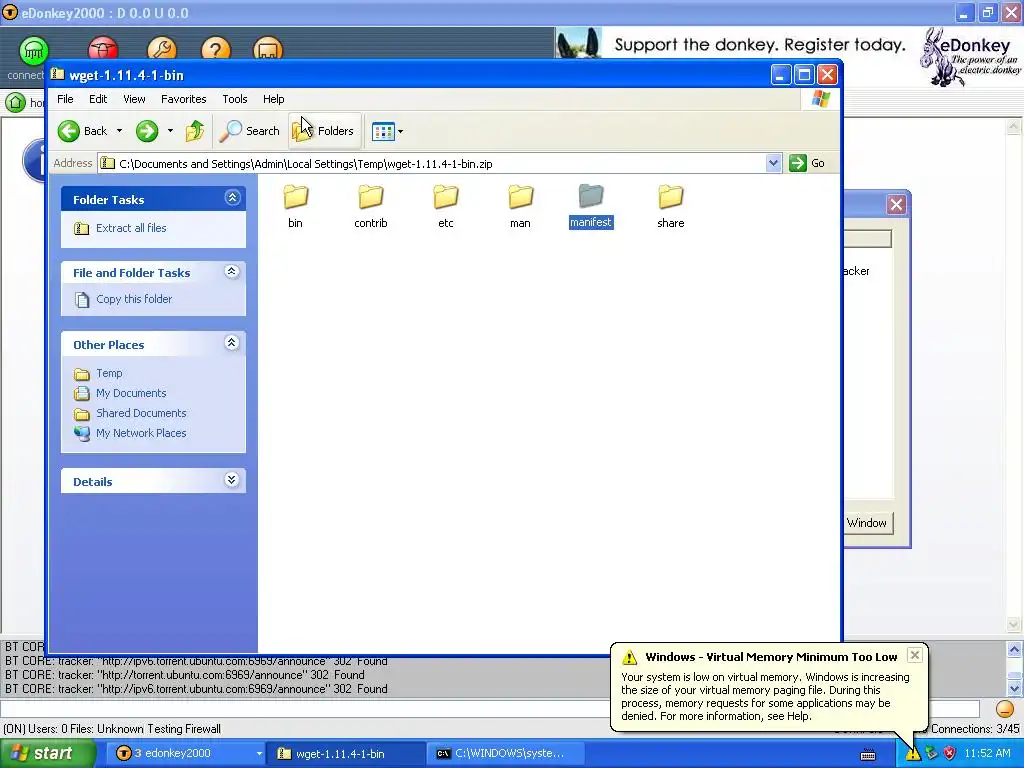1024x768 pixels.
Task: Click the green Forward arrow button
Action: tap(147, 131)
